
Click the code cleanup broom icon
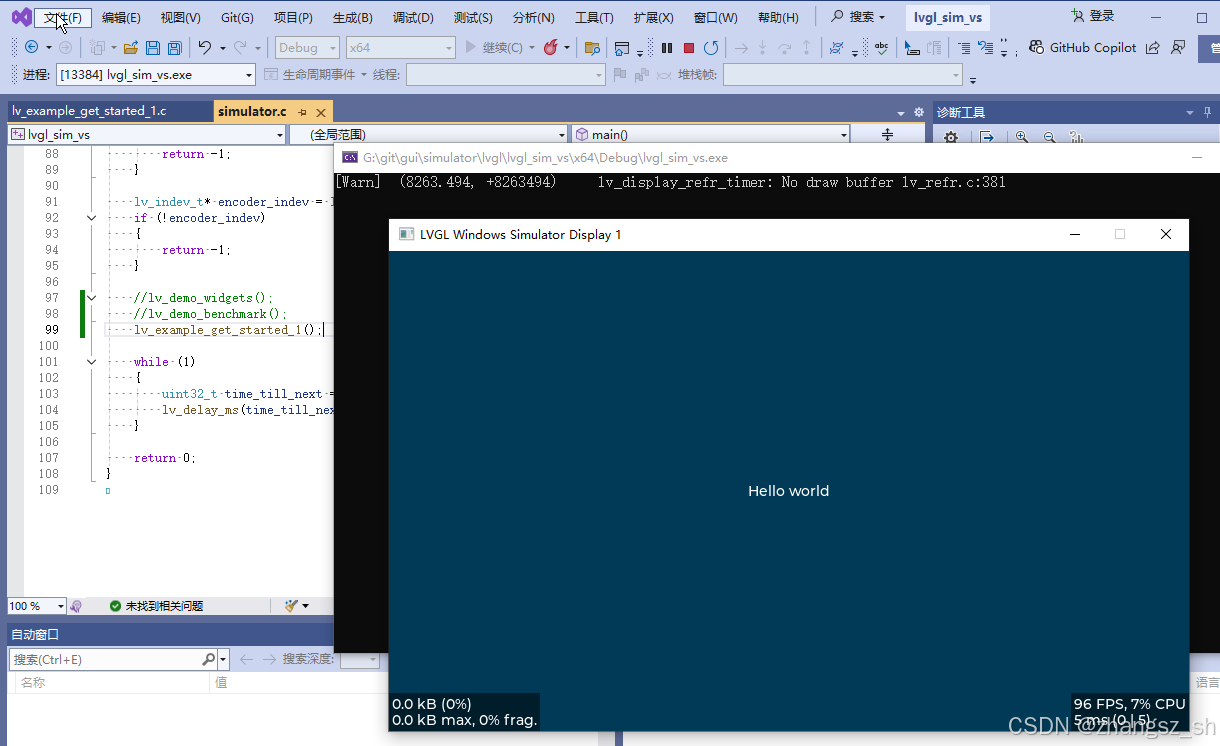pos(291,606)
